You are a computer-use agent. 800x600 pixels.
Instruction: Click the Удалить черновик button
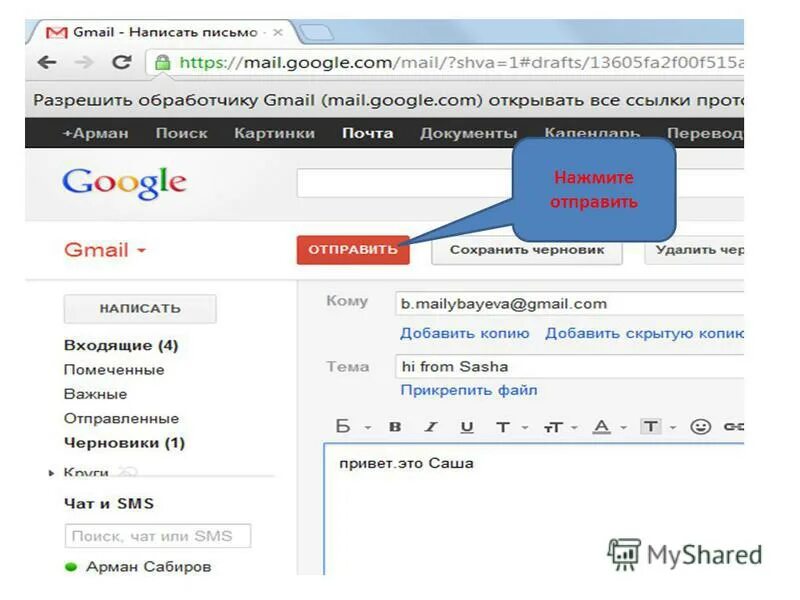click(x=694, y=250)
